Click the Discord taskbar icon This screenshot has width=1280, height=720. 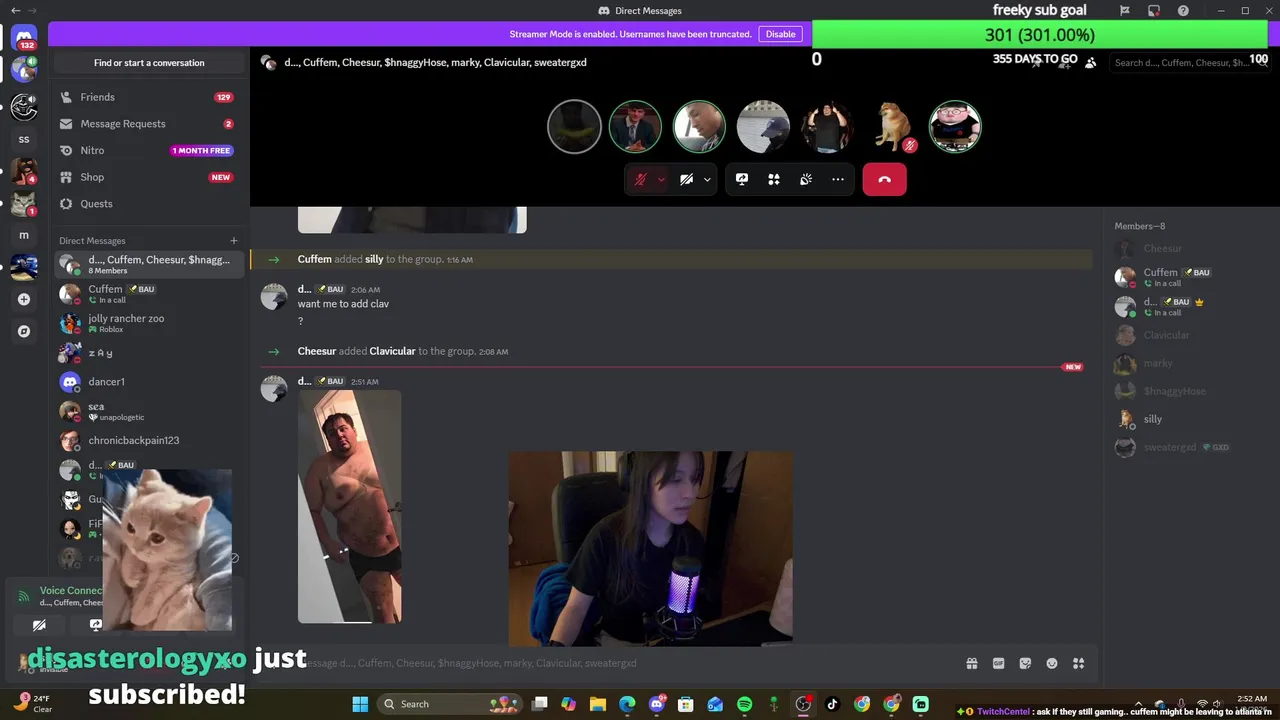click(657, 704)
